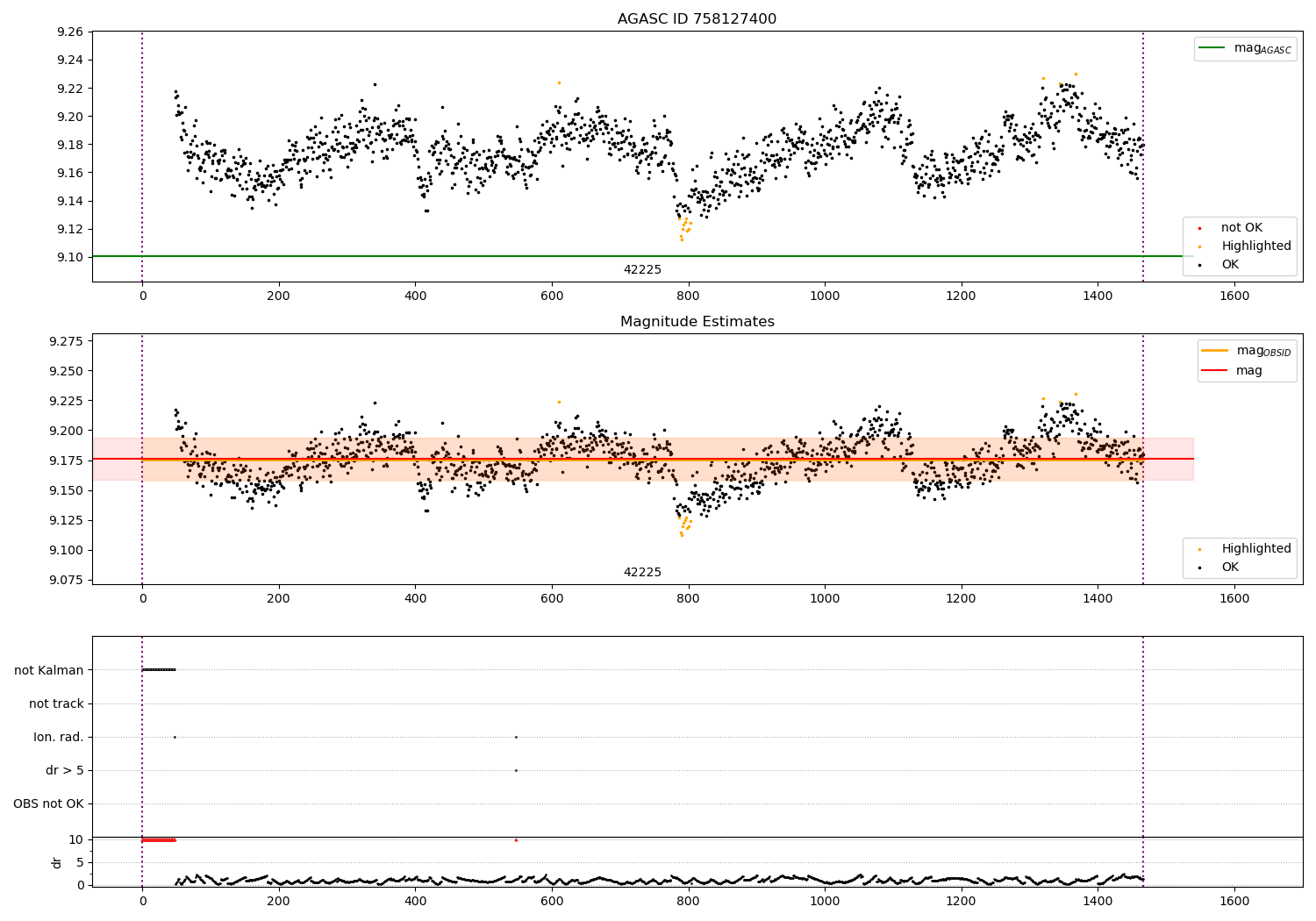The width and height of the screenshot is (1316, 921).
Task: Click the 'OBS not OK' row label
Action: click(49, 803)
